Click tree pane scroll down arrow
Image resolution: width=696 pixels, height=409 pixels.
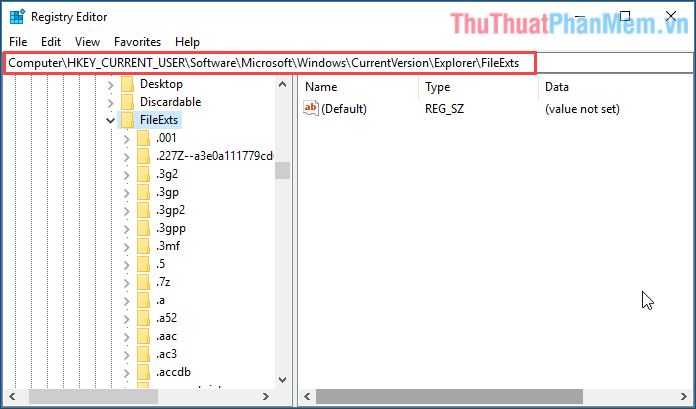(282, 380)
